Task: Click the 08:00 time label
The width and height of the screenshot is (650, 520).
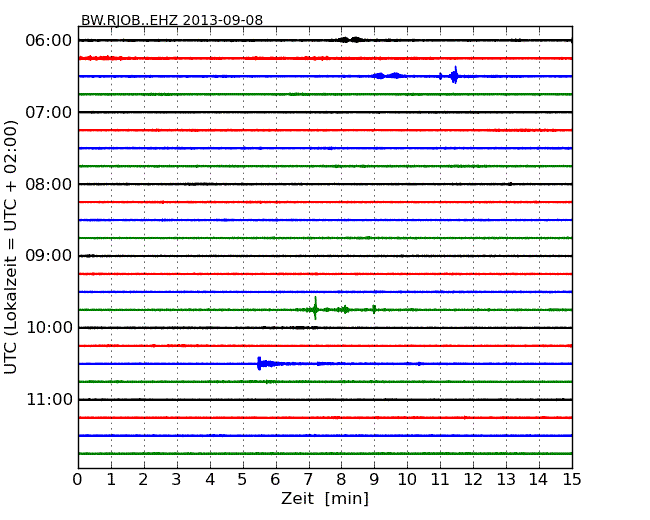Action: (49, 184)
